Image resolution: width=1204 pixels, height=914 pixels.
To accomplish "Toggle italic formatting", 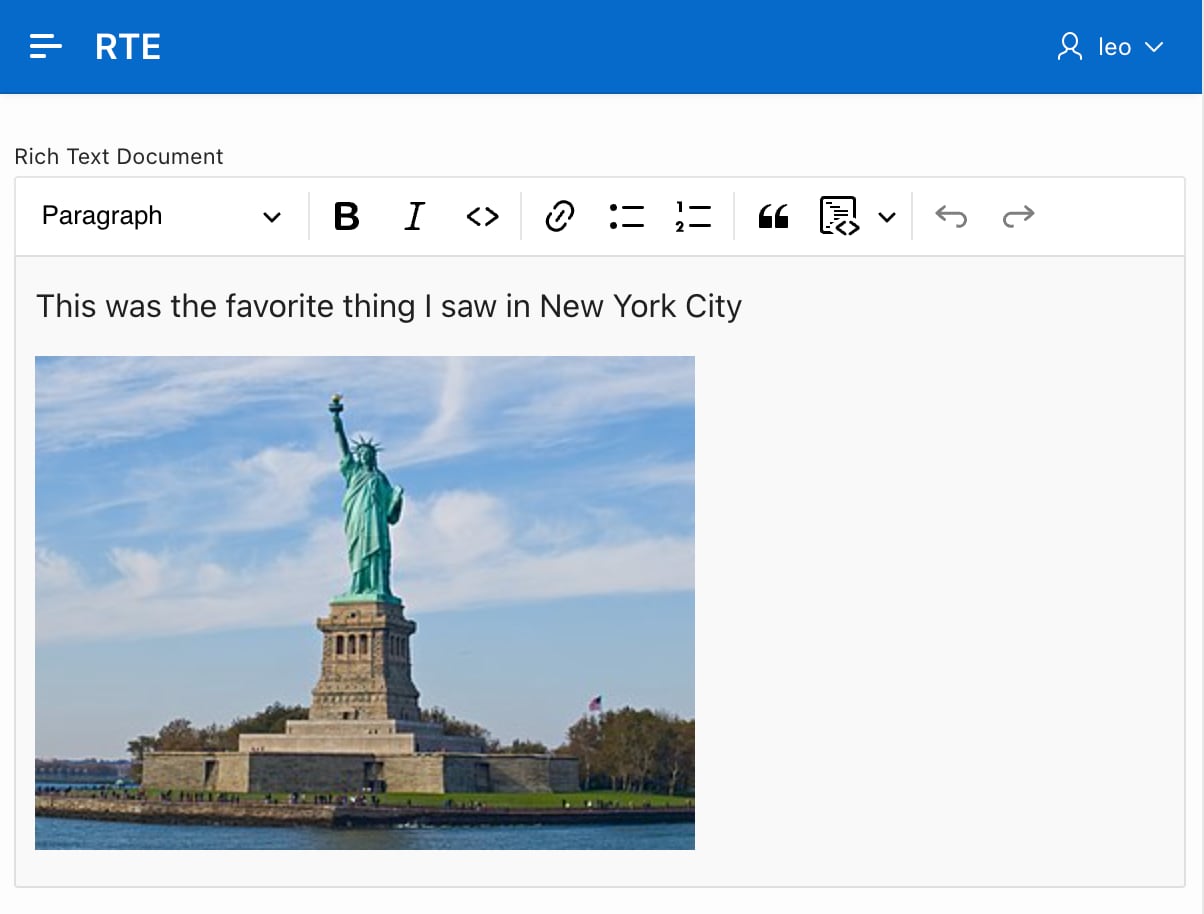I will (414, 216).
